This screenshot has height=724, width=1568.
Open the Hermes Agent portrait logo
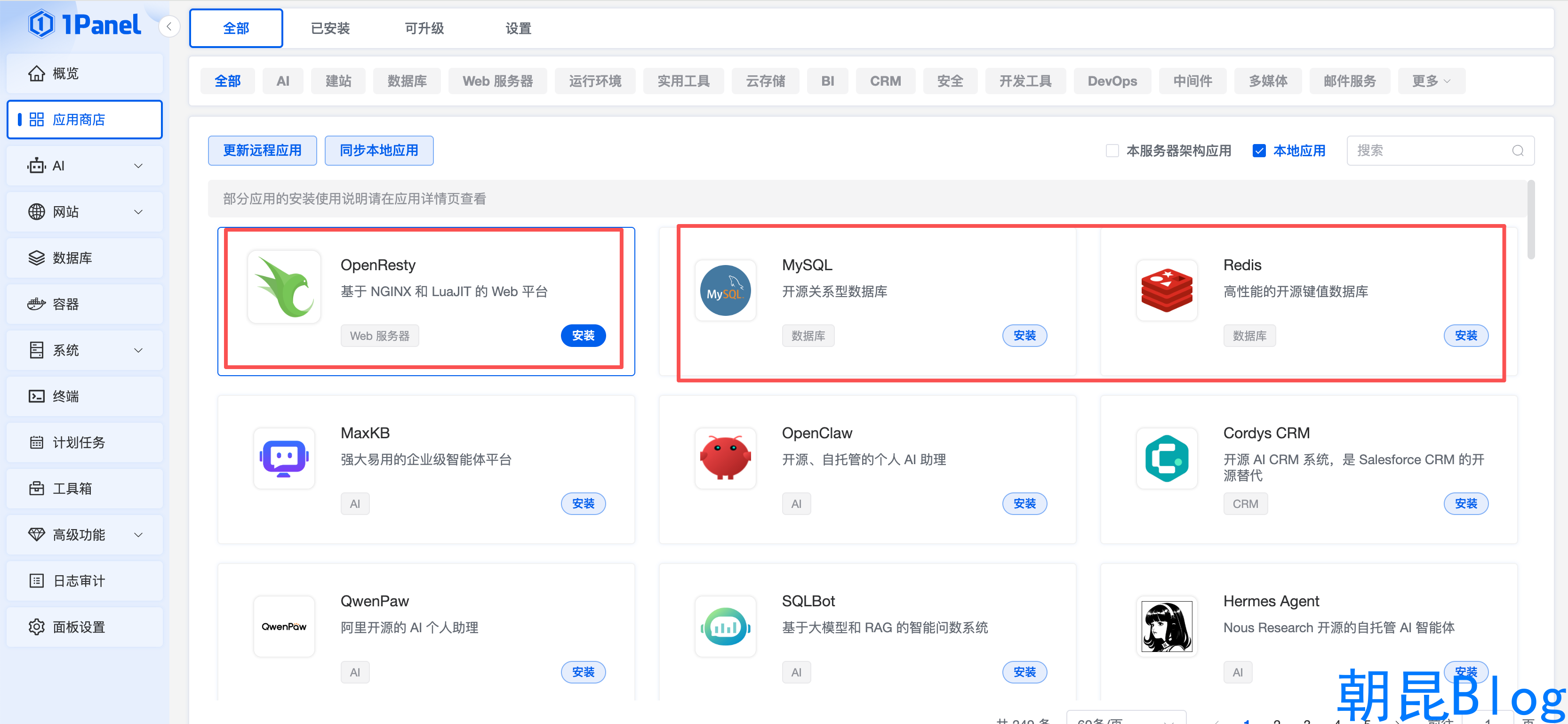(1167, 627)
